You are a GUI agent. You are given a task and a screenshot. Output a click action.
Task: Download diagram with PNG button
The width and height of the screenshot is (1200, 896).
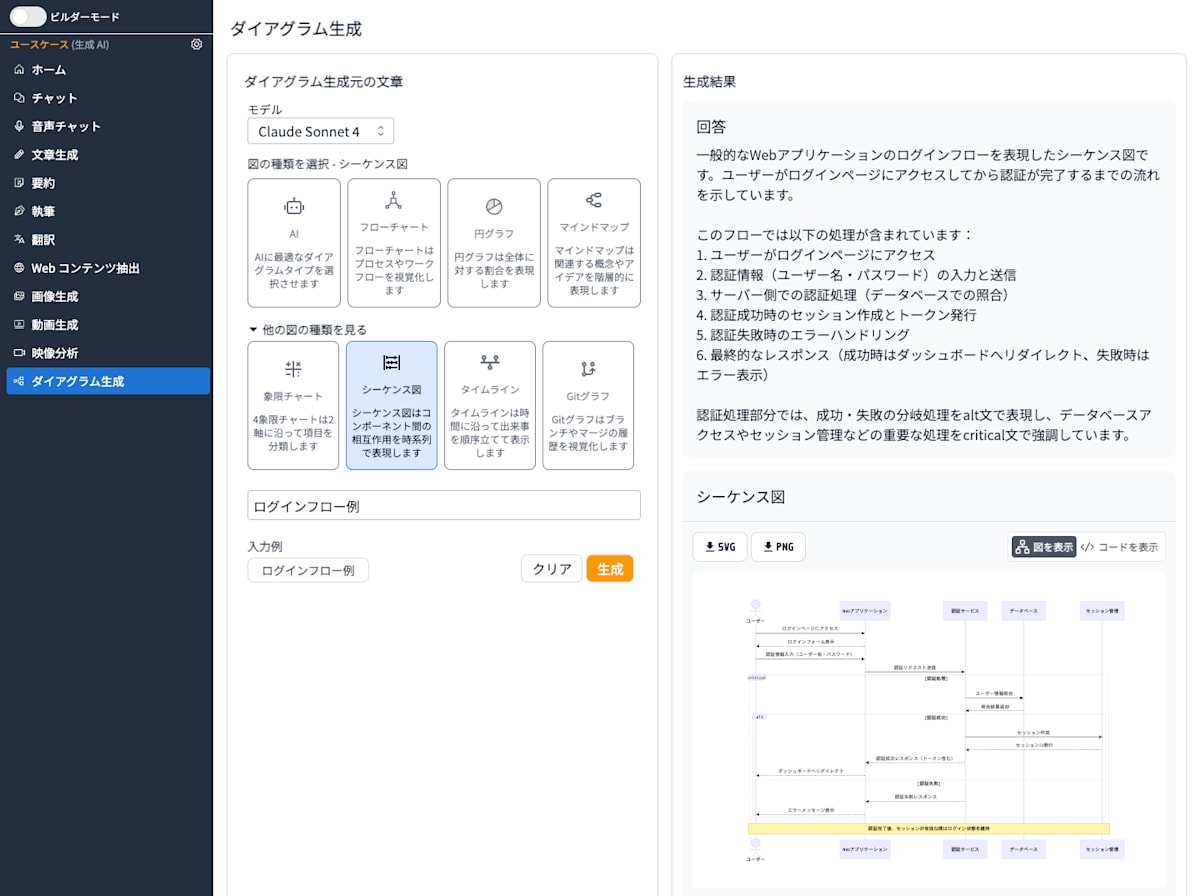coord(778,547)
